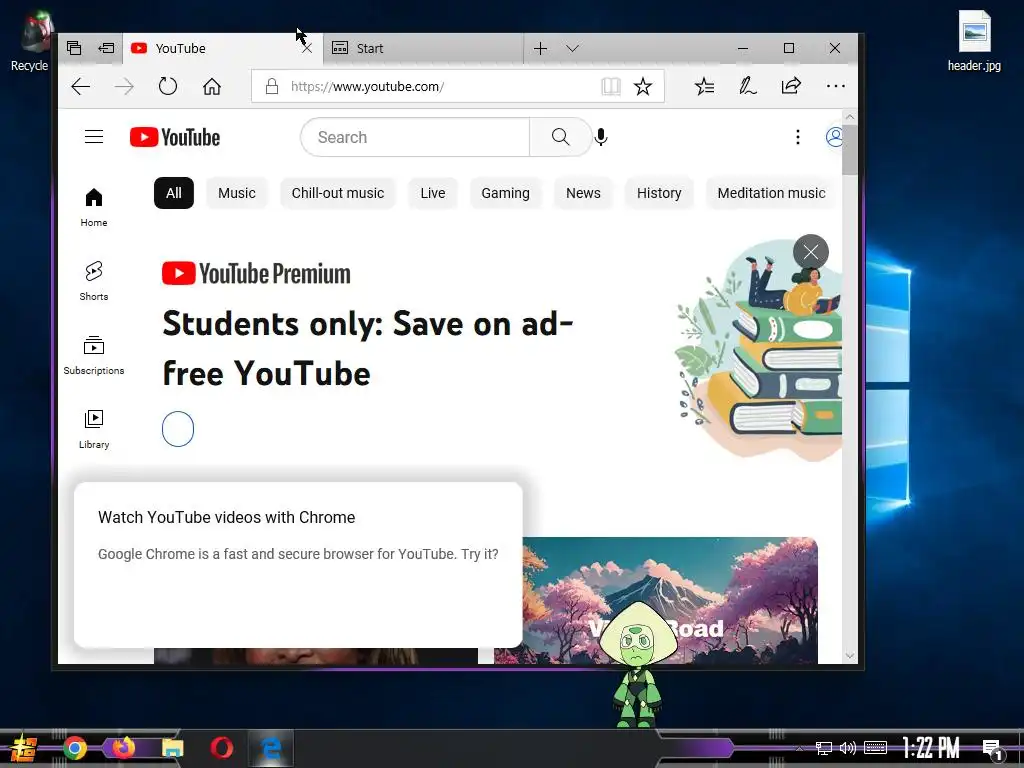Click the scrollbar up arrow
Screen dimensions: 1024x768
(850, 117)
